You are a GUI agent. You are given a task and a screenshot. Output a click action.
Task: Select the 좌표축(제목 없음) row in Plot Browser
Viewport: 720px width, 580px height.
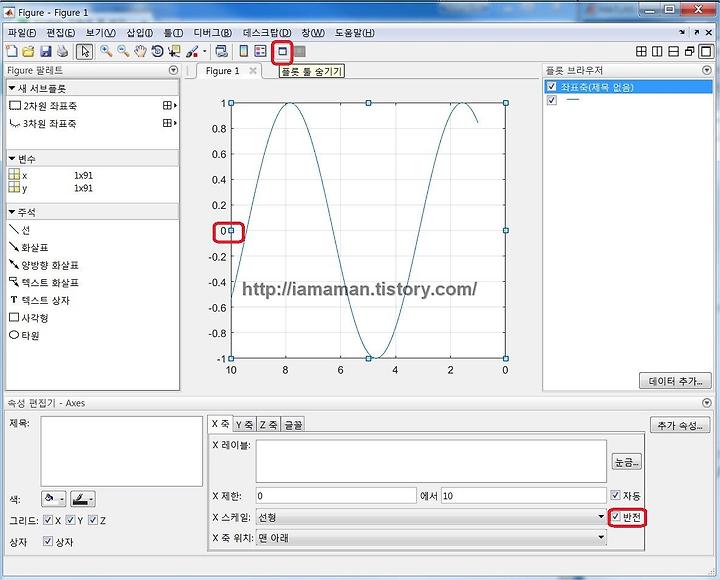pyautogui.click(x=628, y=86)
